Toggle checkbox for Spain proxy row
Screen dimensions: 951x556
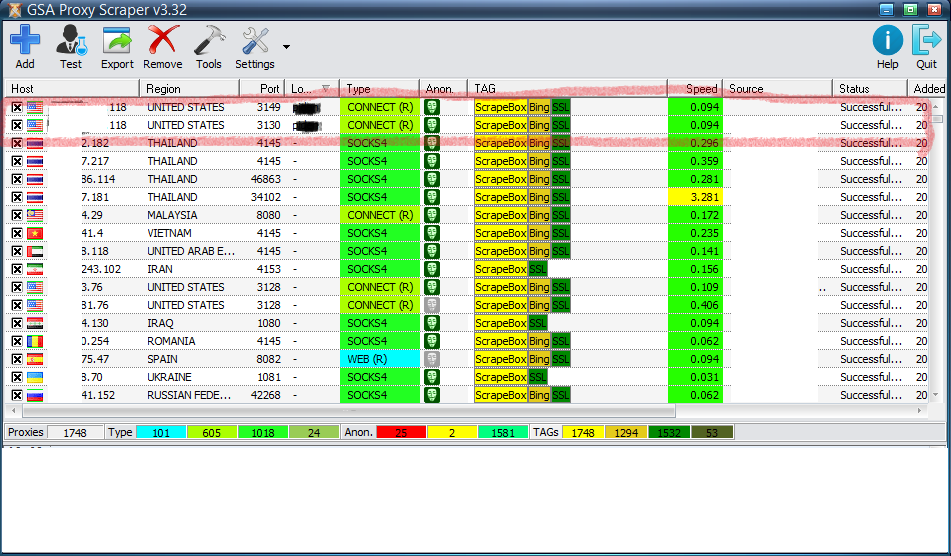[17, 360]
